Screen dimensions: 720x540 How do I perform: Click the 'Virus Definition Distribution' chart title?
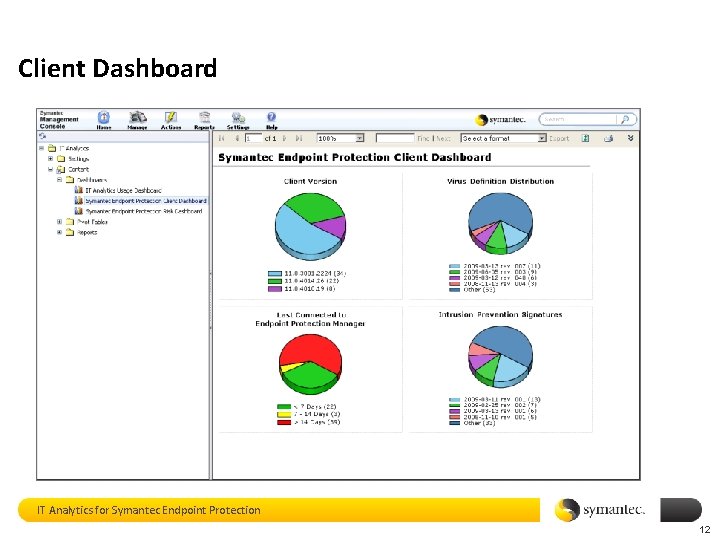(501, 181)
